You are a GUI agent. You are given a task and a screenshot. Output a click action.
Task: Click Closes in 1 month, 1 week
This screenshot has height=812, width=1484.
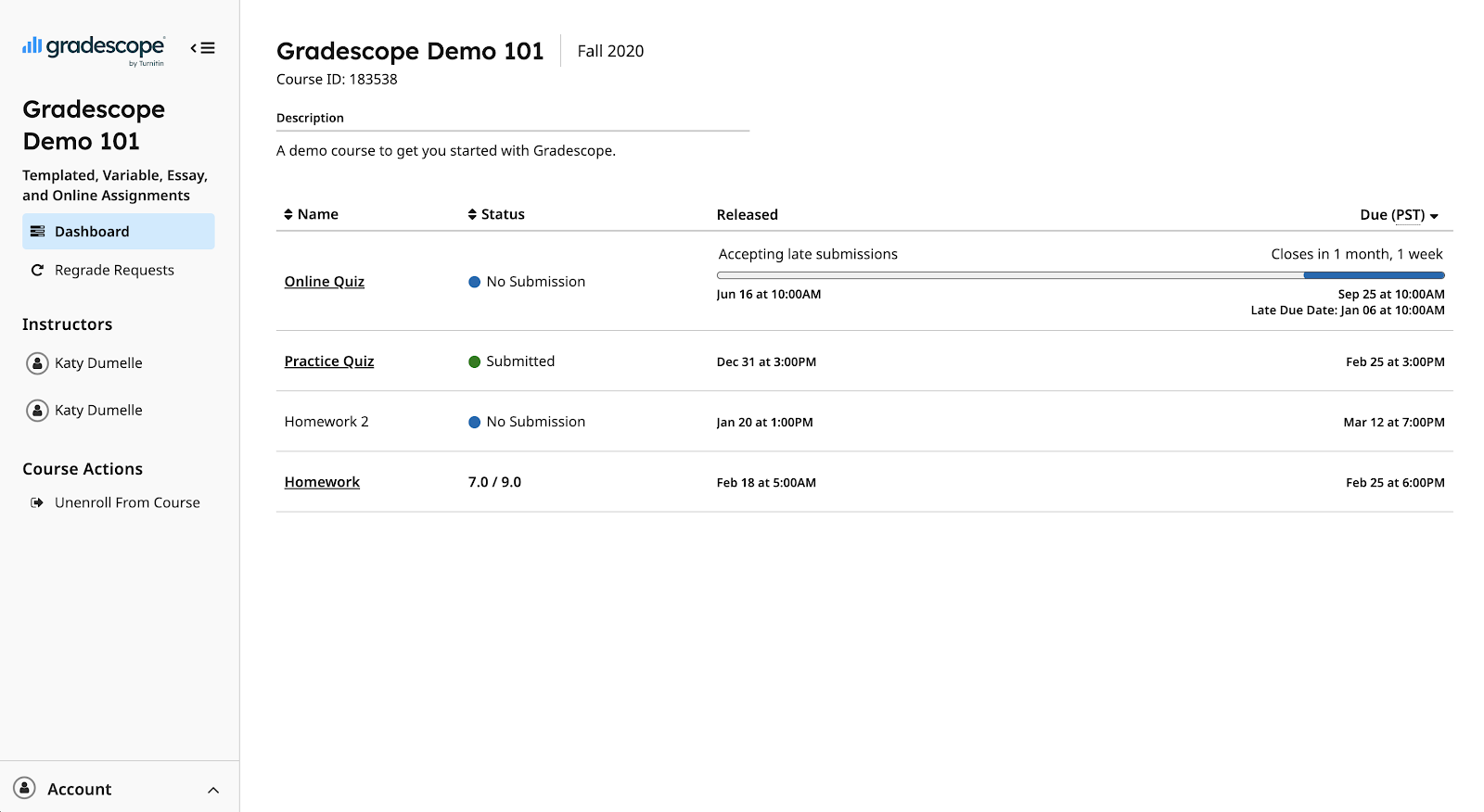1357,254
